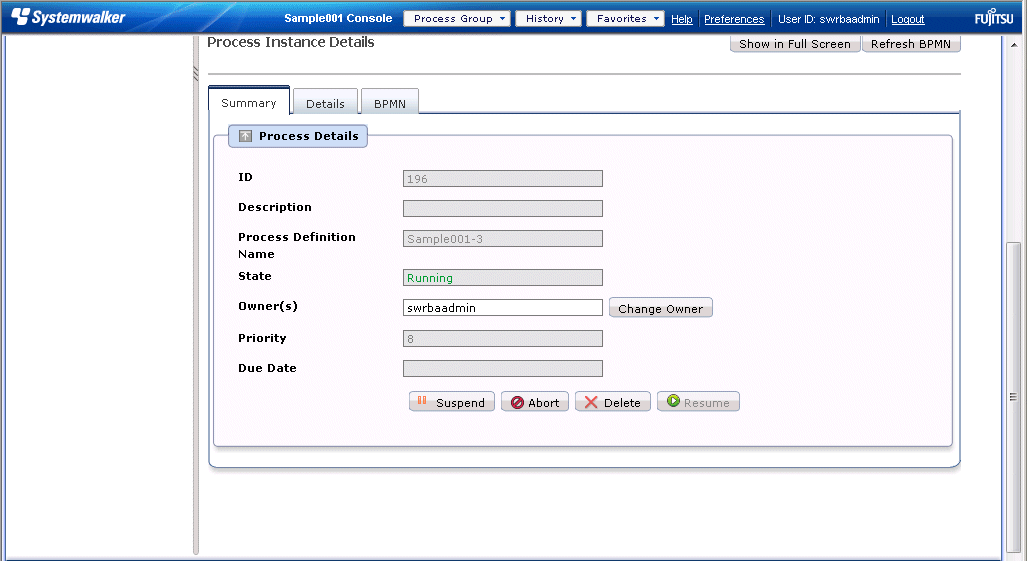
Task: Click the Due Date field
Action: 503,369
